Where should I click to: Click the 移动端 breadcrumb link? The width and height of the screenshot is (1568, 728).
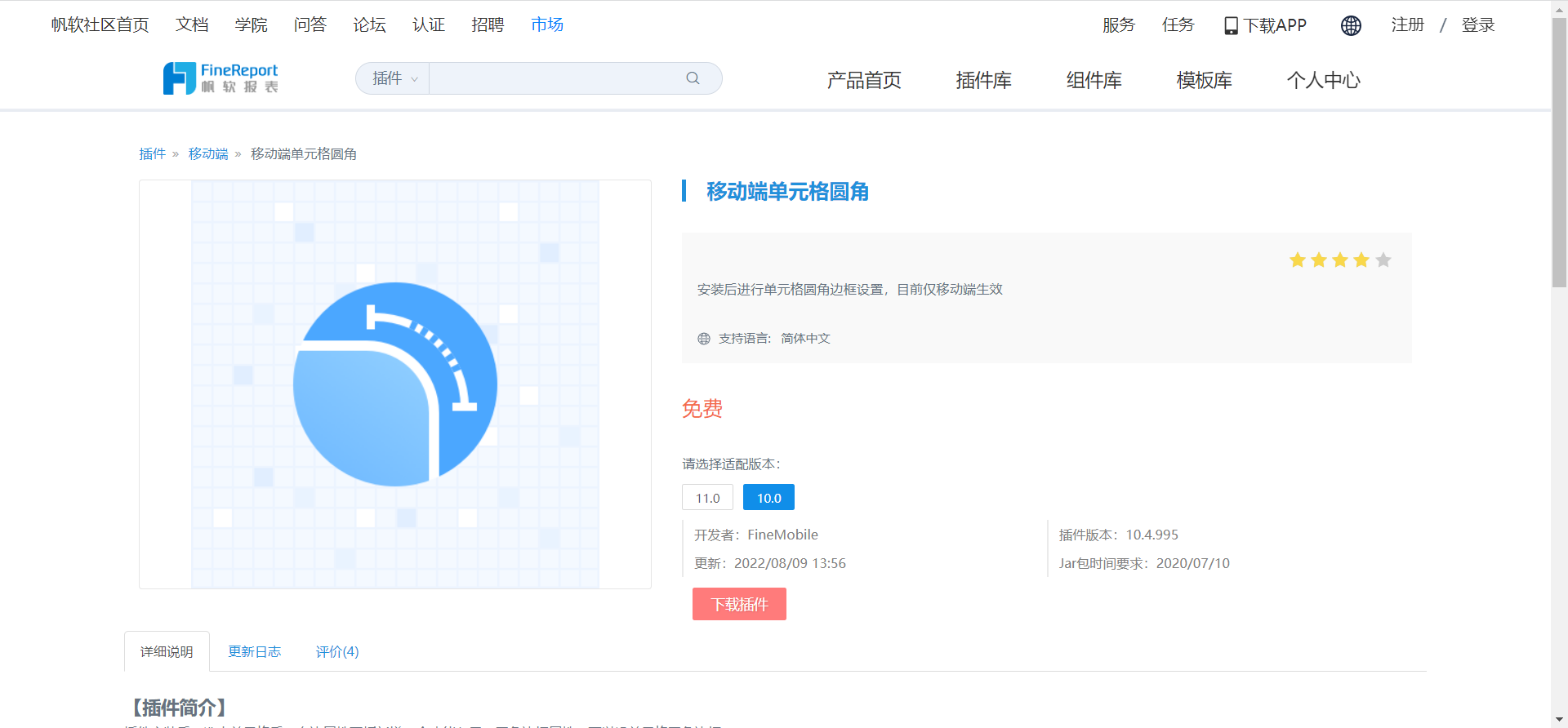click(x=208, y=154)
